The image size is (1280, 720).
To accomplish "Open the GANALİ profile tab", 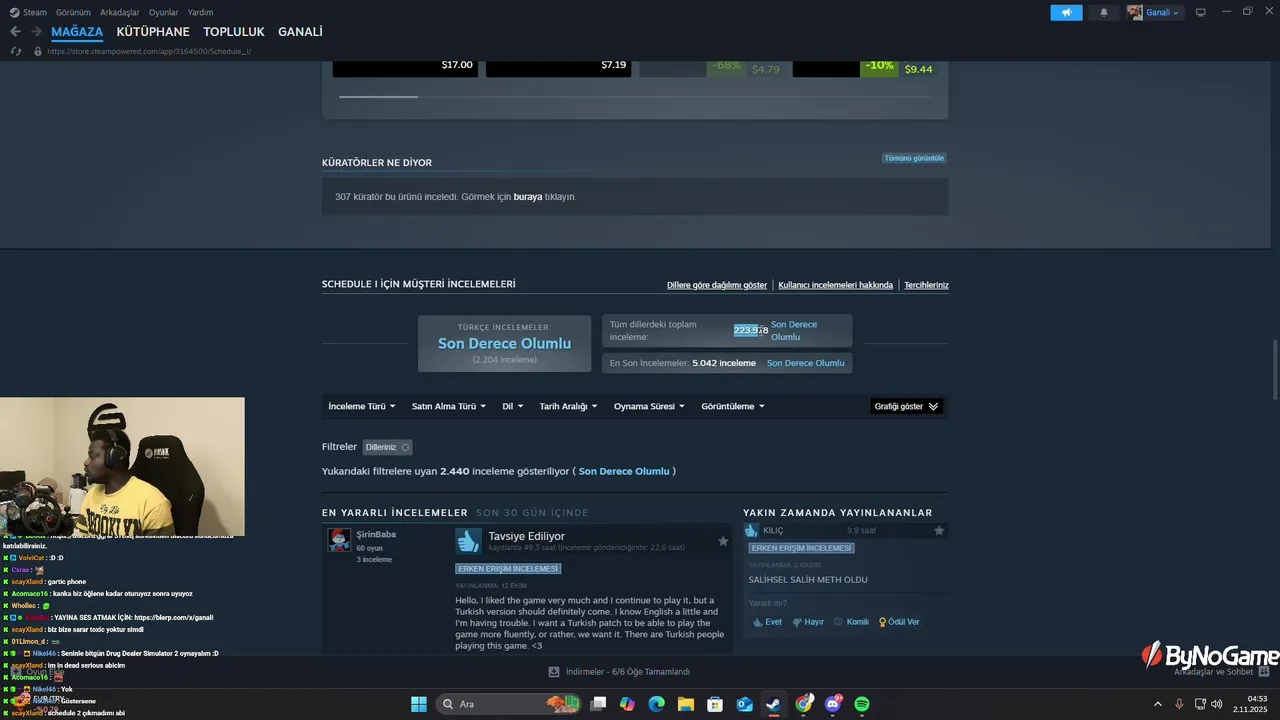I will tap(300, 32).
